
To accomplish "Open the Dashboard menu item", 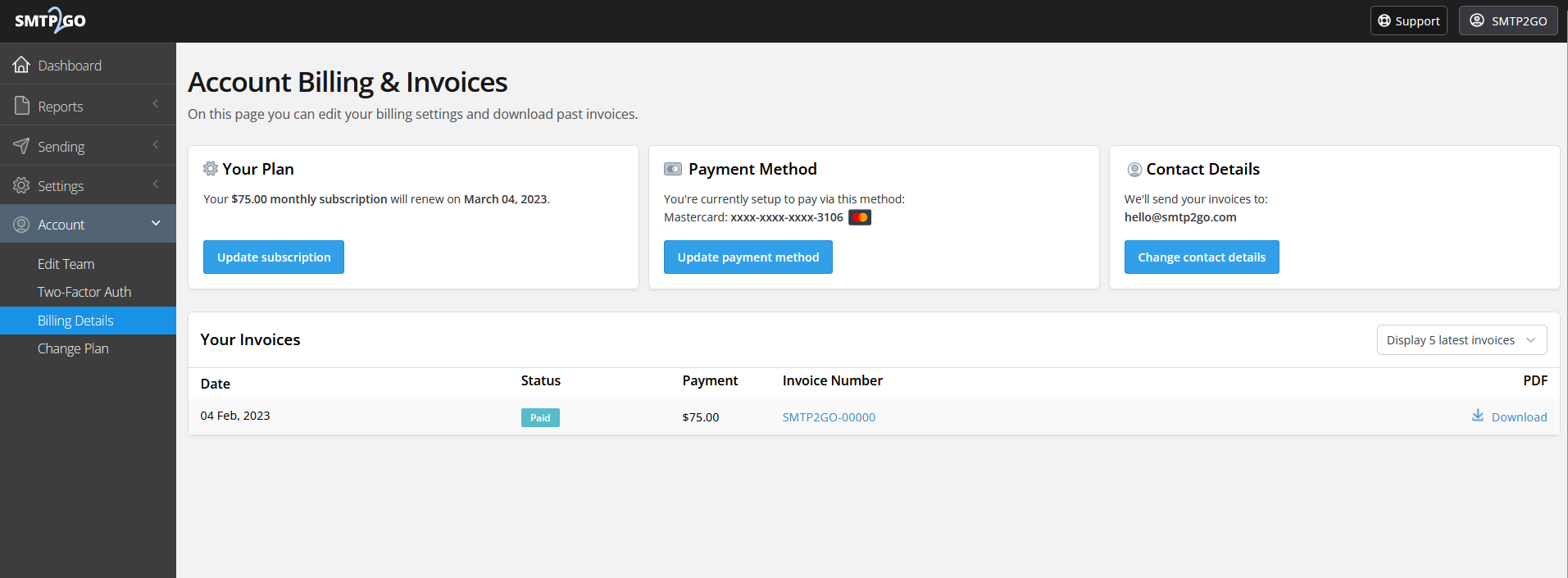I will (x=88, y=64).
